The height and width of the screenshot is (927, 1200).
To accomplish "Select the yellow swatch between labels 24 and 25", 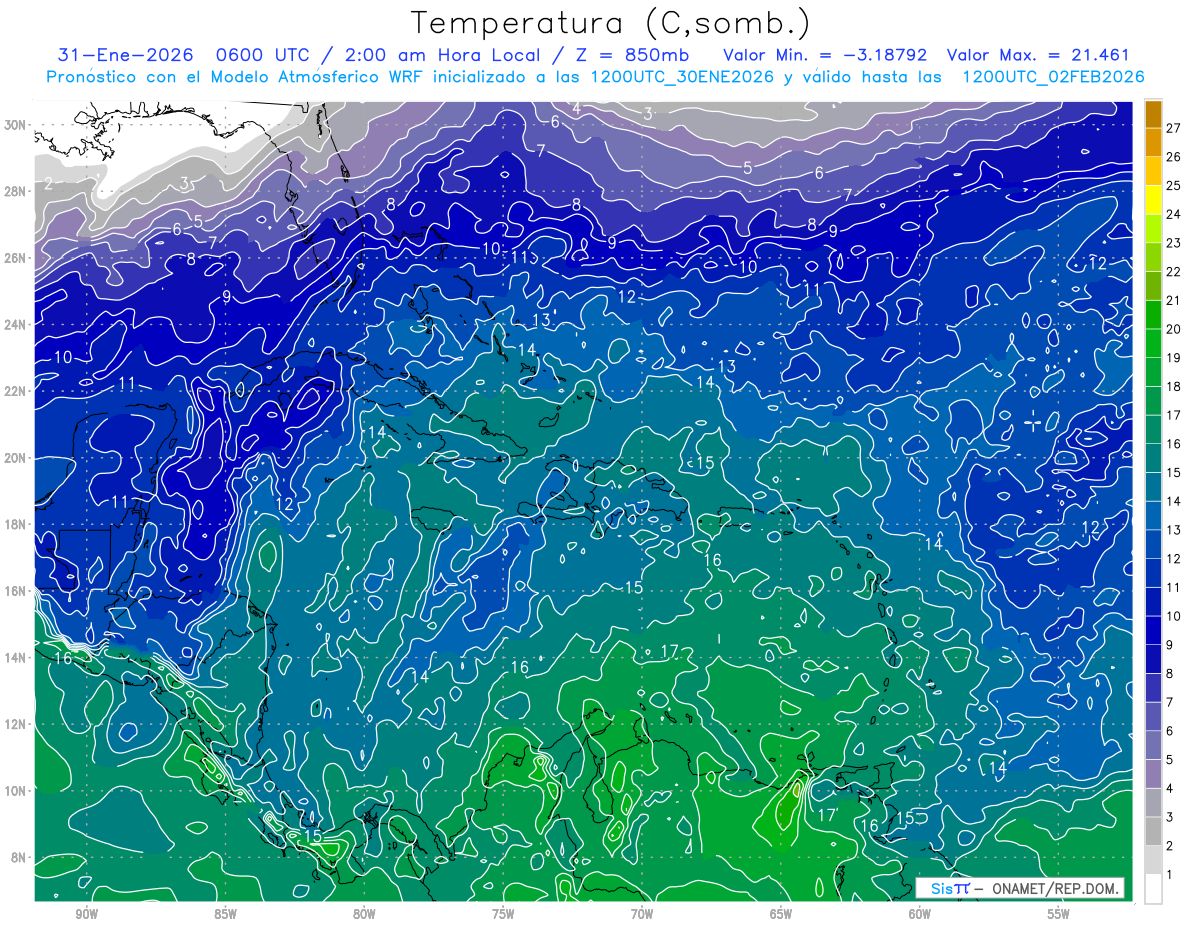I will pos(1153,200).
